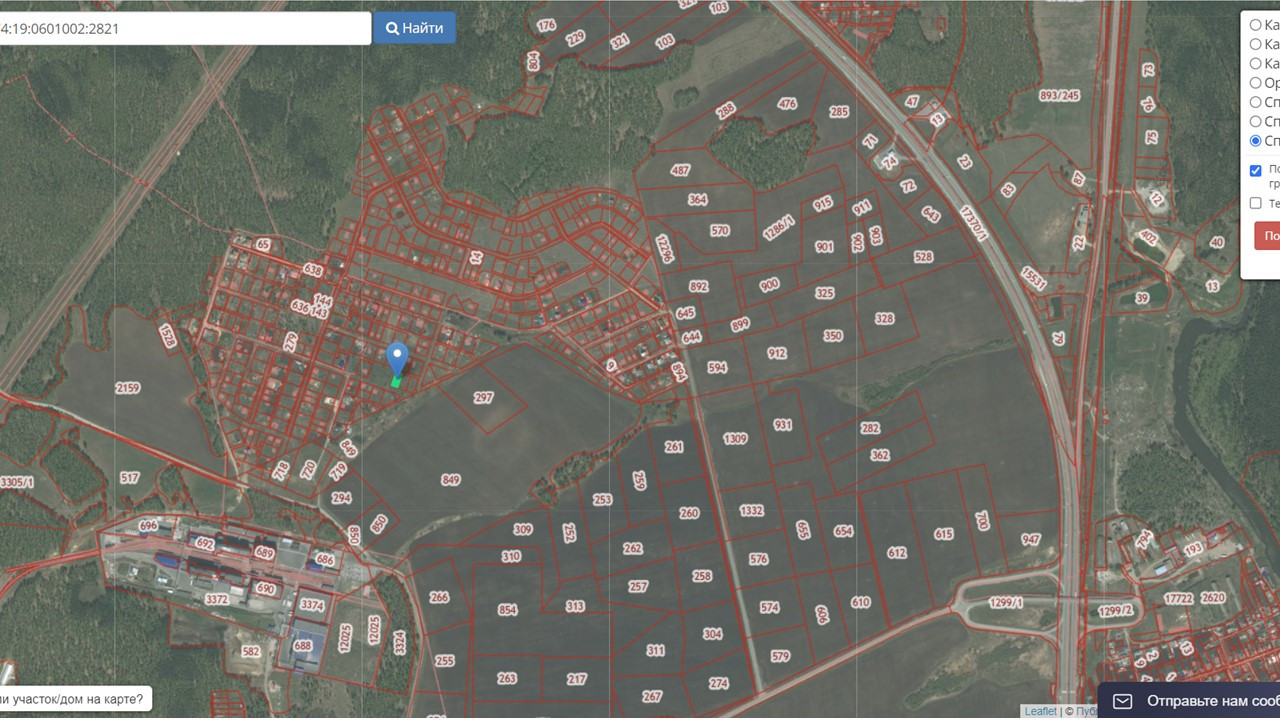The height and width of the screenshot is (720, 1280).
Task: Click the Найти search button
Action: pyautogui.click(x=415, y=28)
